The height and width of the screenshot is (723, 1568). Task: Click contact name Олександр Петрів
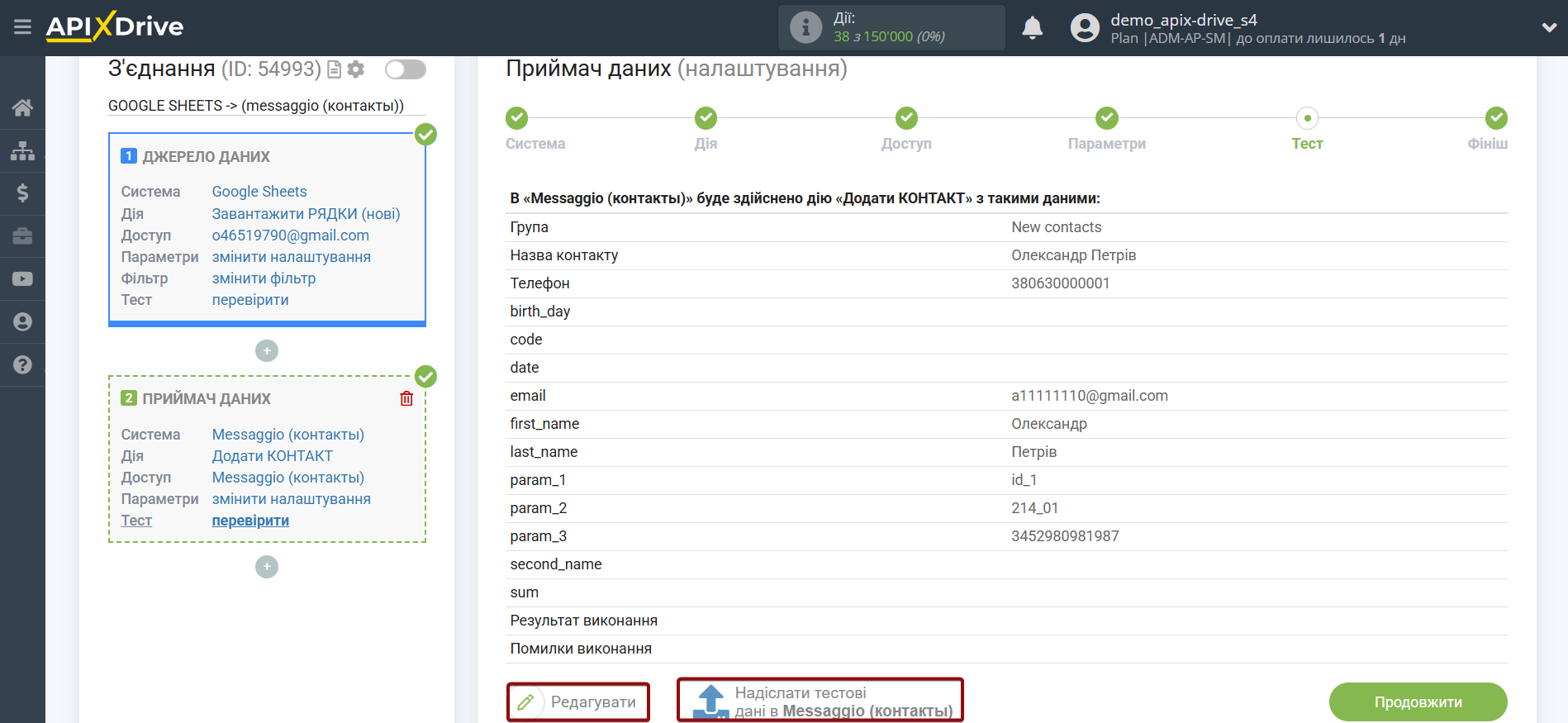1074,255
